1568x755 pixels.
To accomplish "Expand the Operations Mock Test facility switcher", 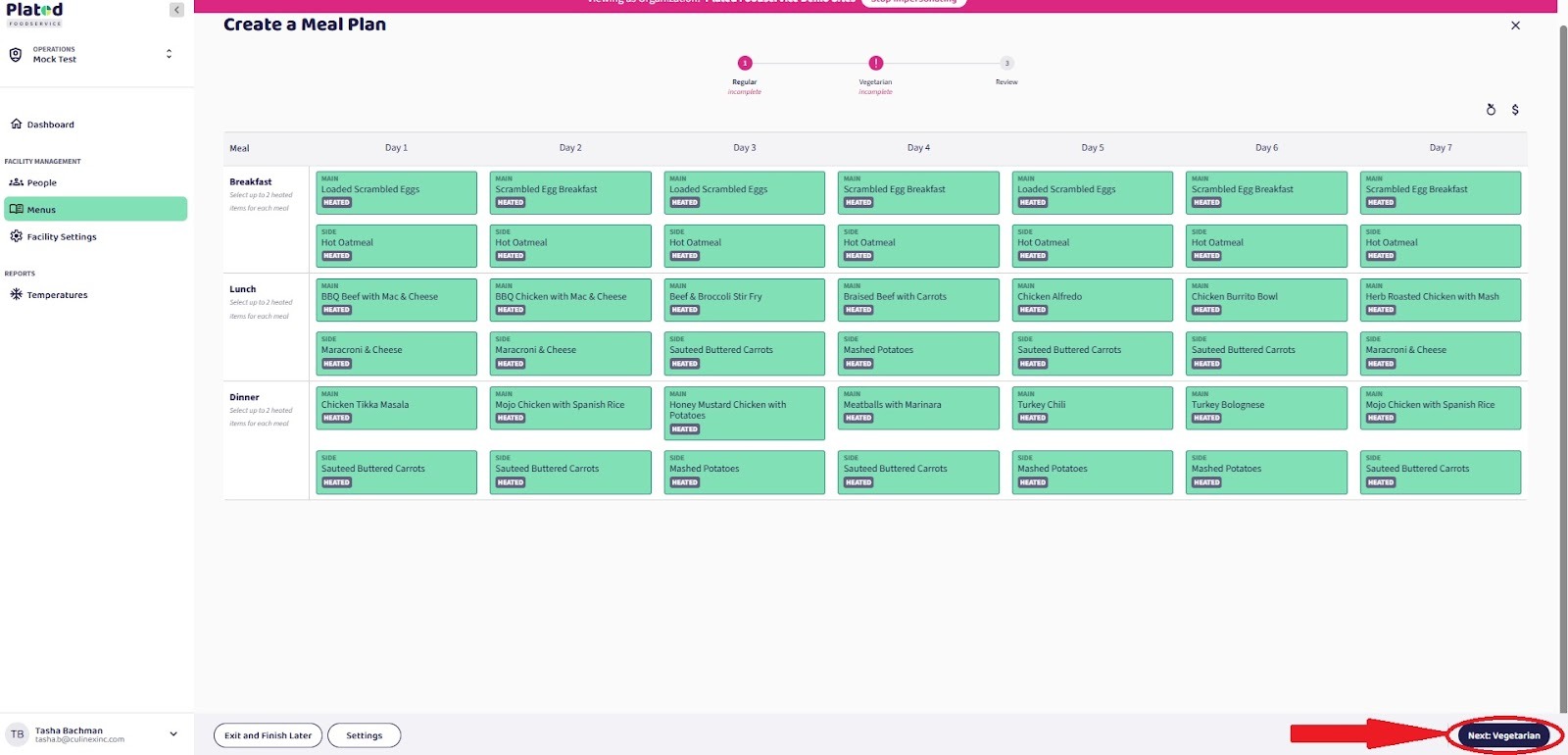I will click(169, 54).
